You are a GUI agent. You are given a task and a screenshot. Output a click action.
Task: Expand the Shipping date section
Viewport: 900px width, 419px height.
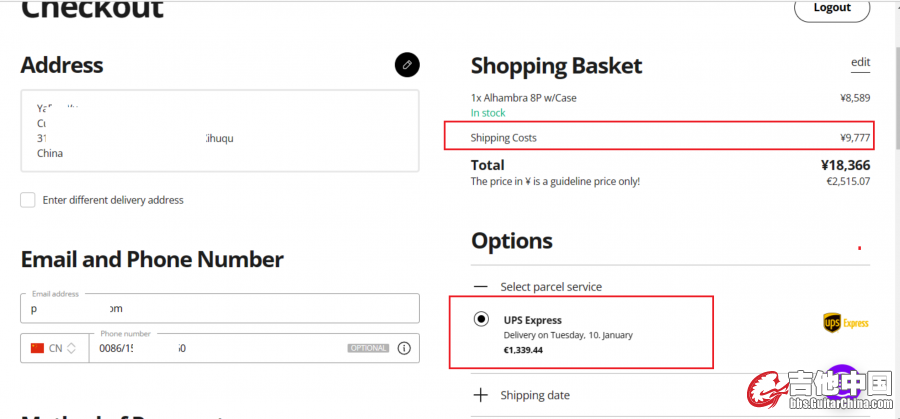pos(481,395)
